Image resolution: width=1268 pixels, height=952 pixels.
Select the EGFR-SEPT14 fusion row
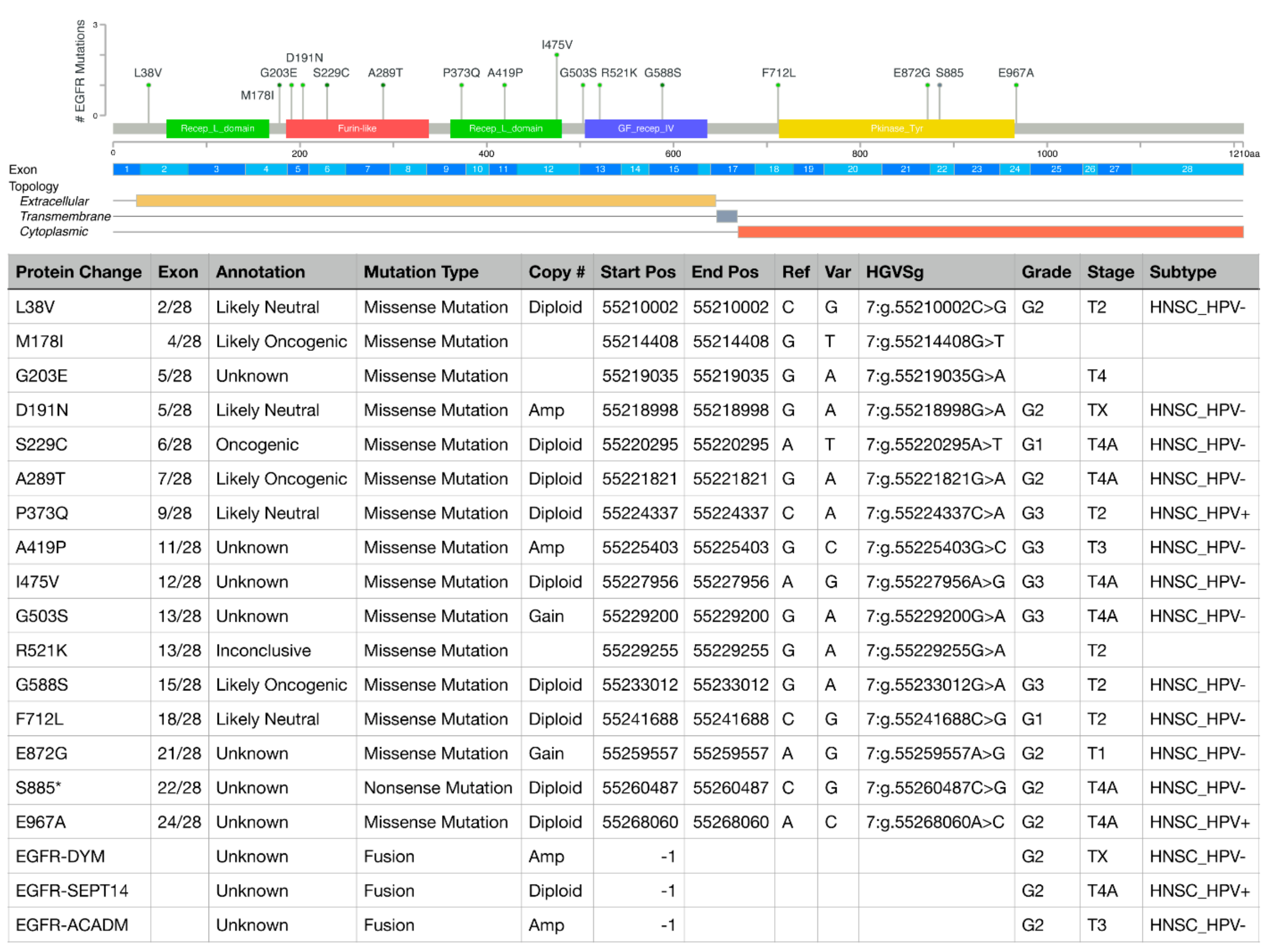pos(72,891)
